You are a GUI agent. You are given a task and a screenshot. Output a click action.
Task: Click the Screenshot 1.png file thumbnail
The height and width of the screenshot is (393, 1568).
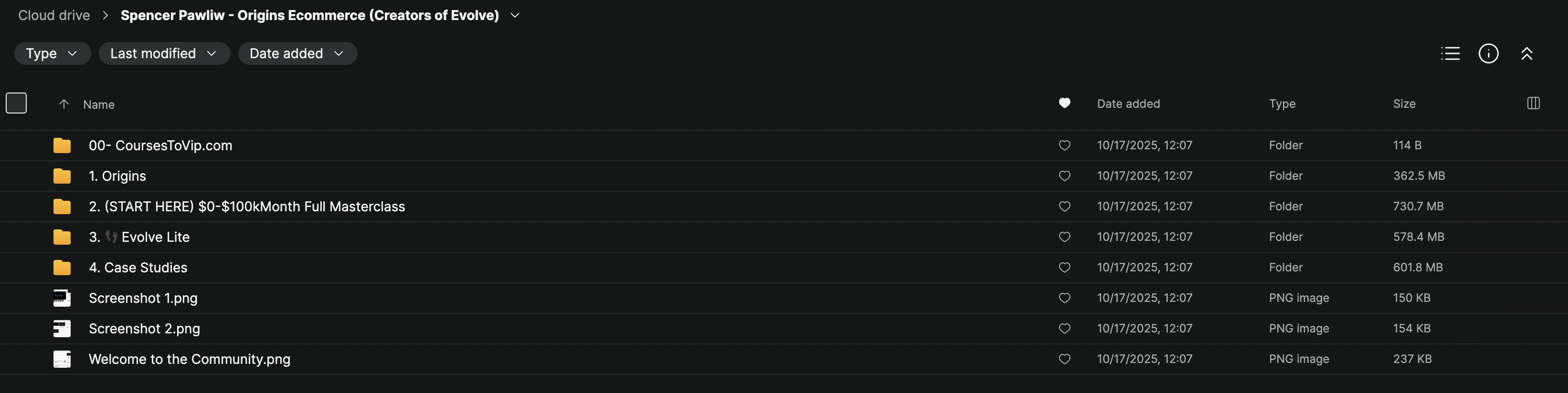[x=62, y=298]
